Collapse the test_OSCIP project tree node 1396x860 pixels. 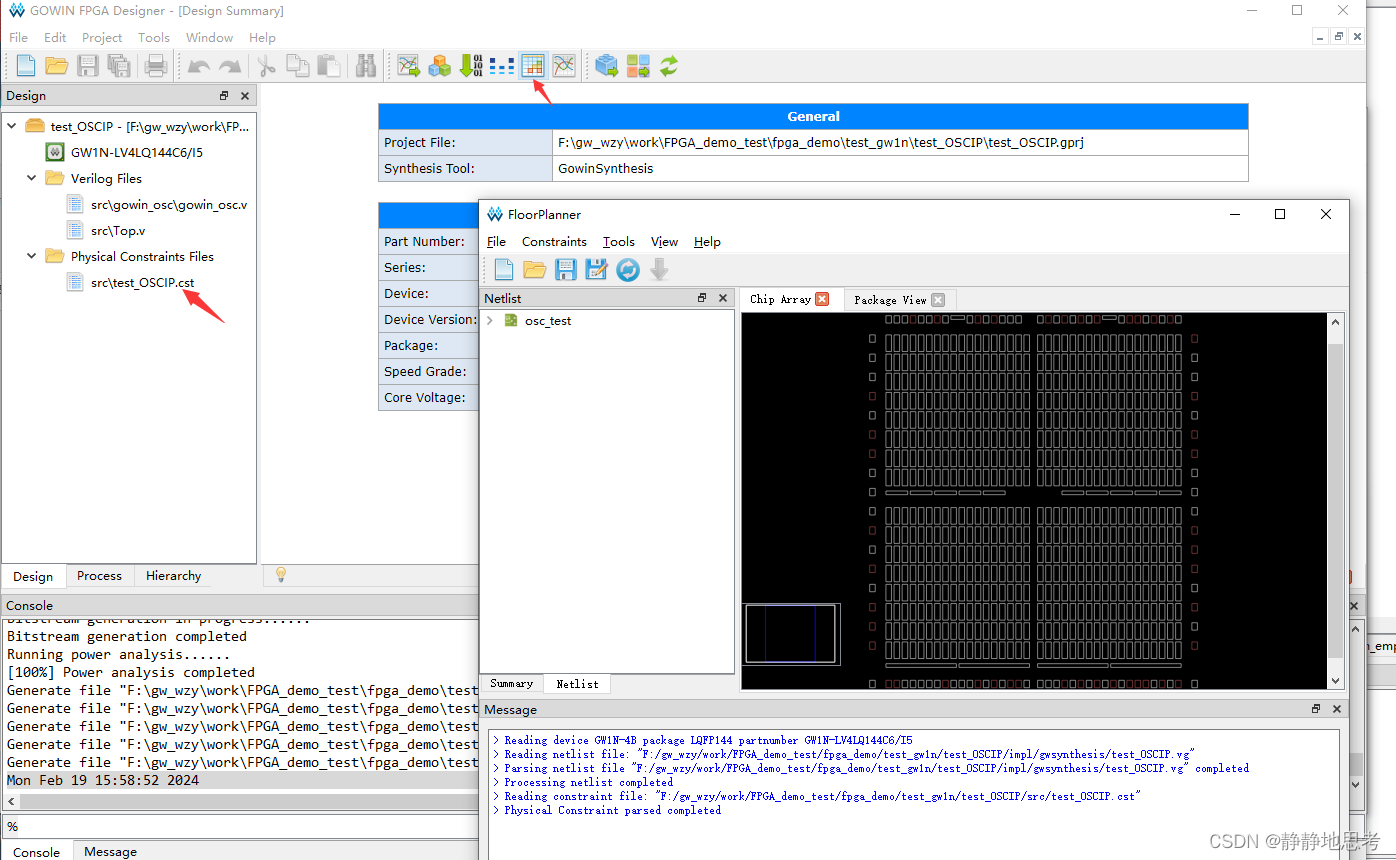coord(12,126)
